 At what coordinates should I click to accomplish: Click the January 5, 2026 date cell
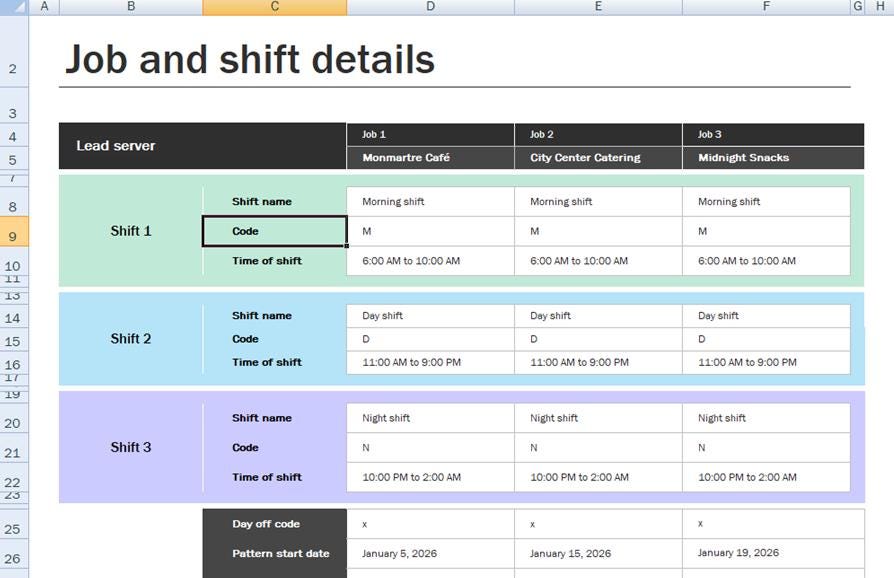click(x=430, y=552)
